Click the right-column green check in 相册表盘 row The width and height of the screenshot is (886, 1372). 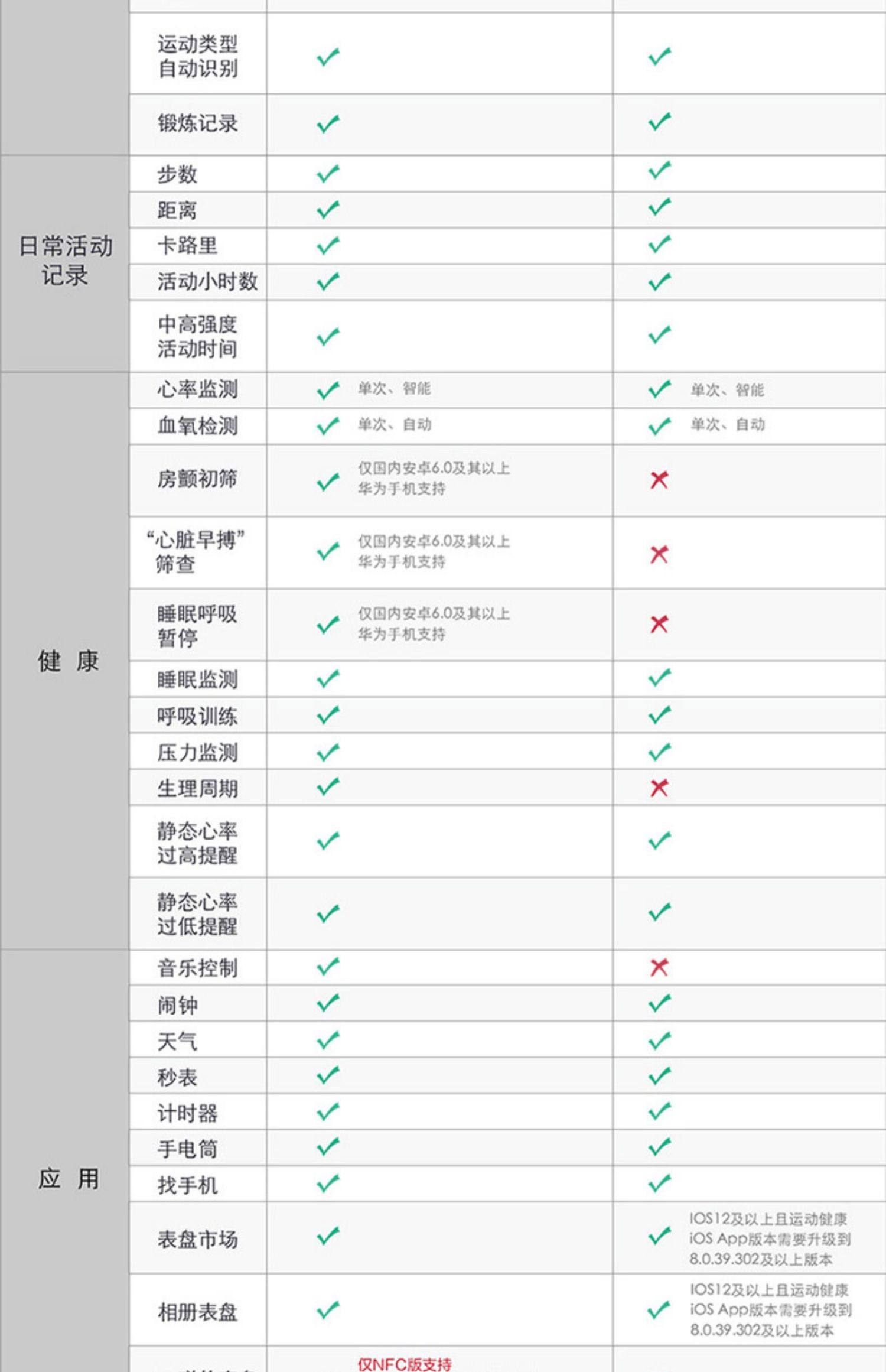pos(659,1310)
